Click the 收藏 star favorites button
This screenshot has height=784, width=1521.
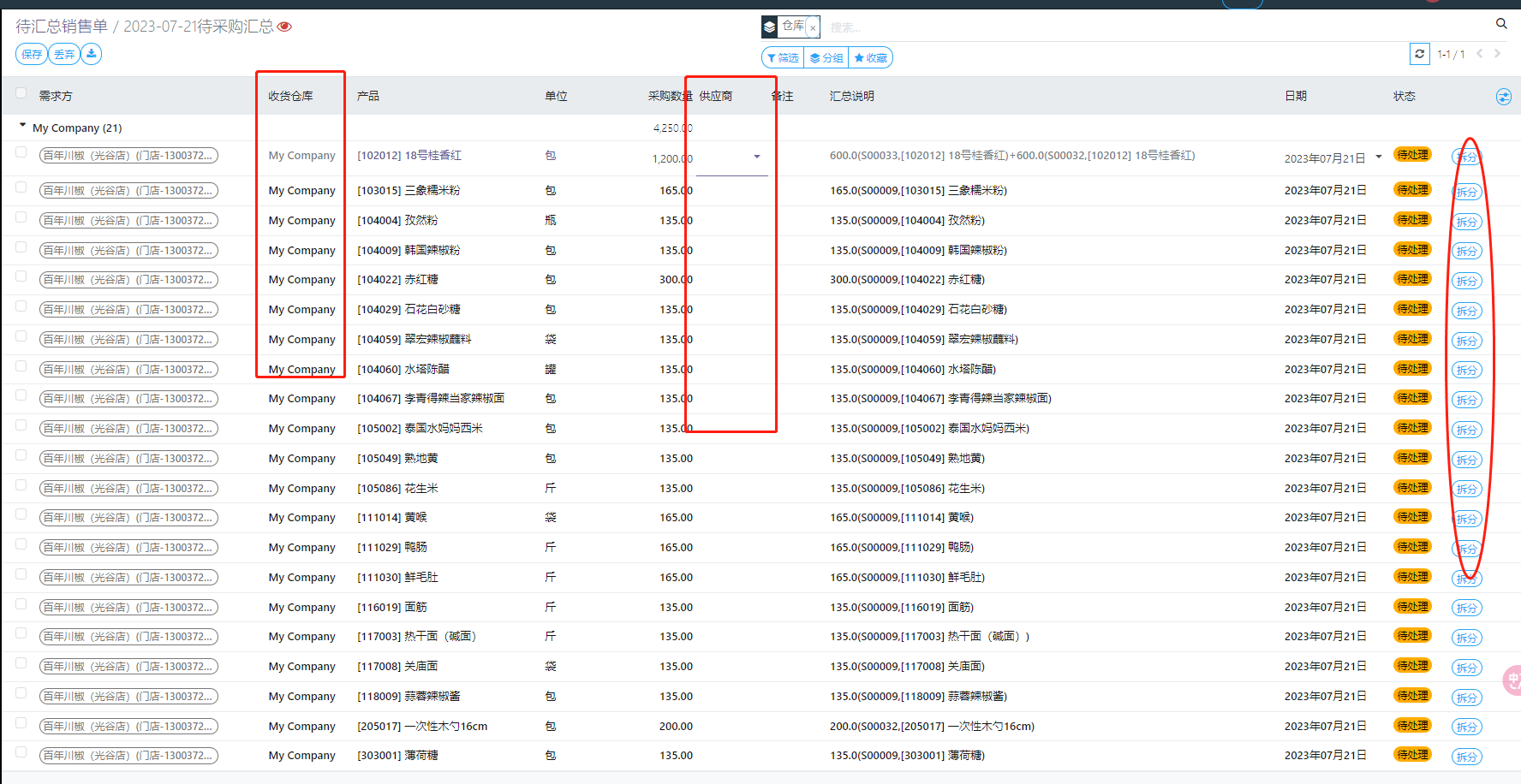pos(871,58)
